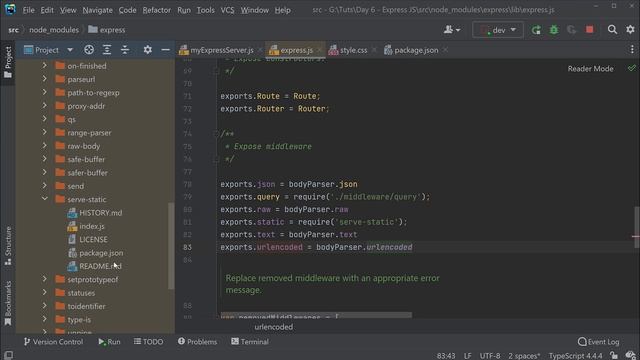Open Project panel gear options
The image size is (640, 360).
click(147, 50)
